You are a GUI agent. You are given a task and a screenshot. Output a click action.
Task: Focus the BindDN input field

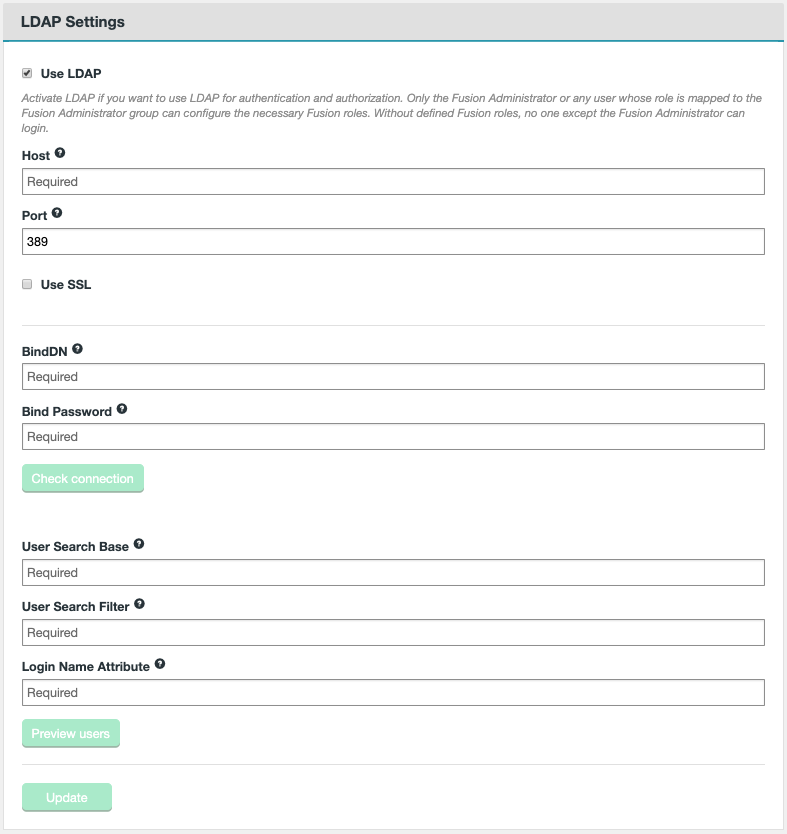393,376
